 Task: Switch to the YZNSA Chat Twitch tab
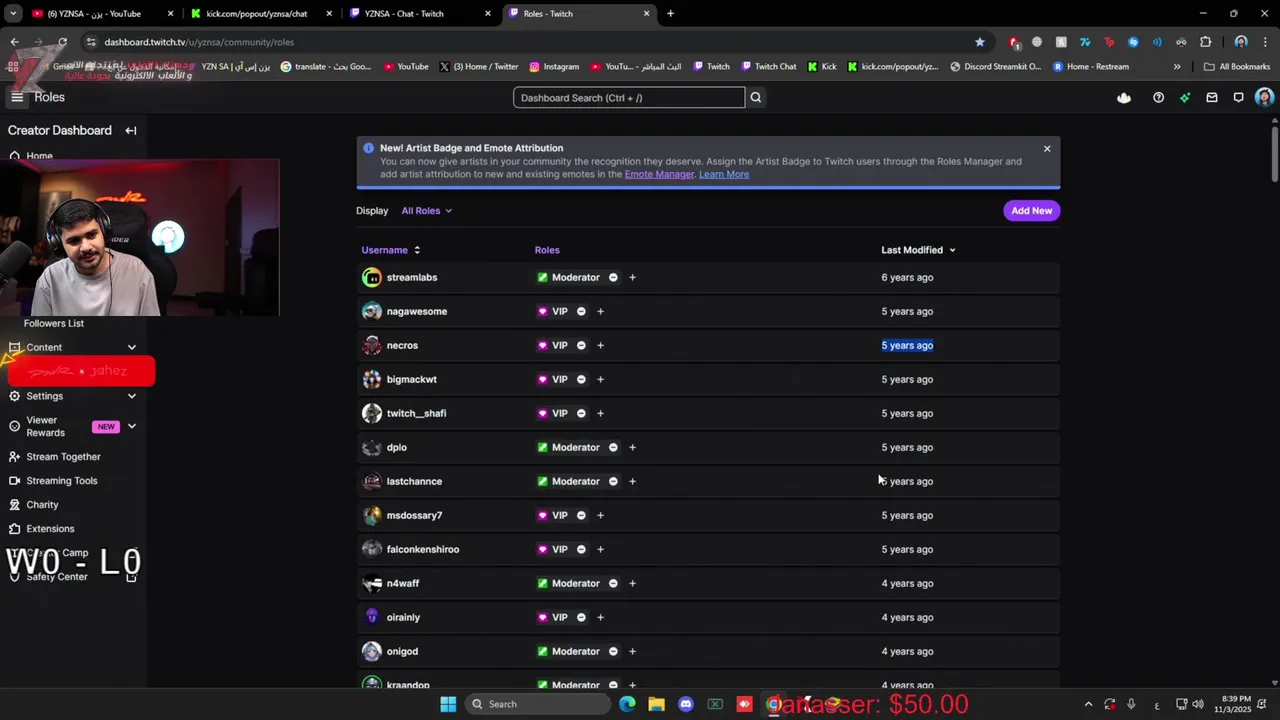(x=420, y=14)
